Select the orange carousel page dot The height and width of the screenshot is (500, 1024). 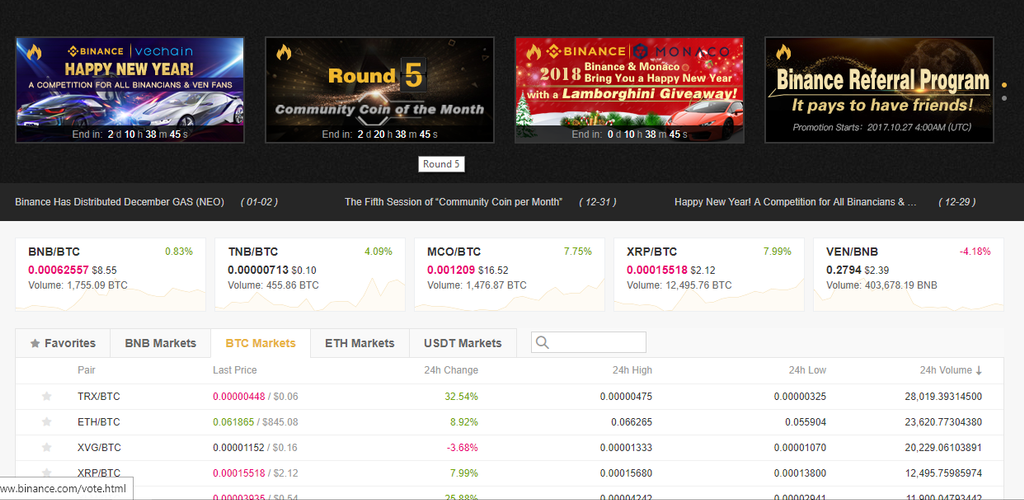[x=1004, y=85]
